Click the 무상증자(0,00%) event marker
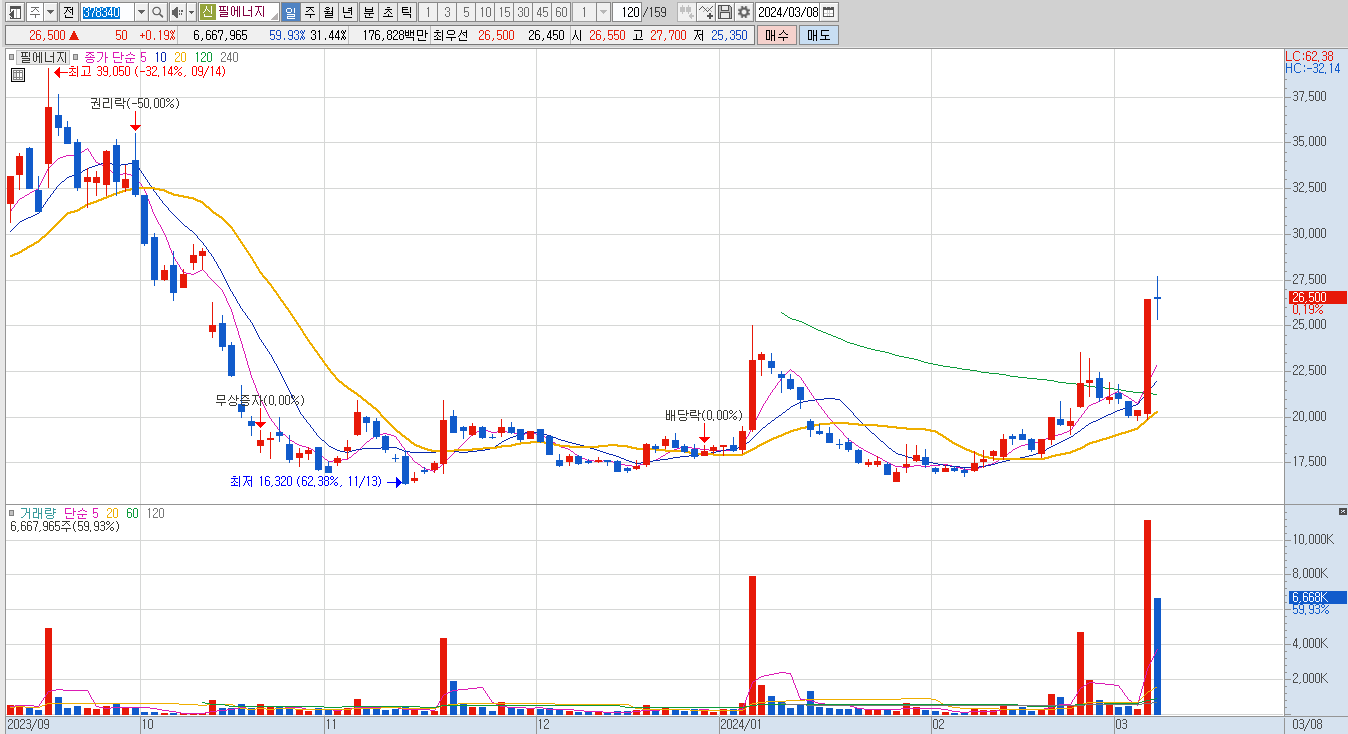Viewport: 1348px width, 734px height. click(260, 400)
